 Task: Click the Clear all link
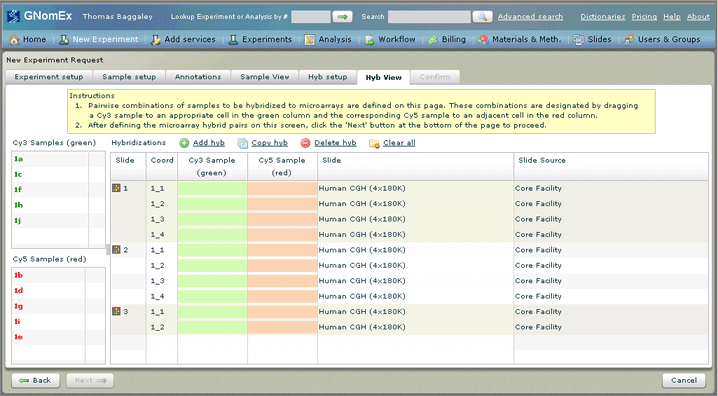399,143
